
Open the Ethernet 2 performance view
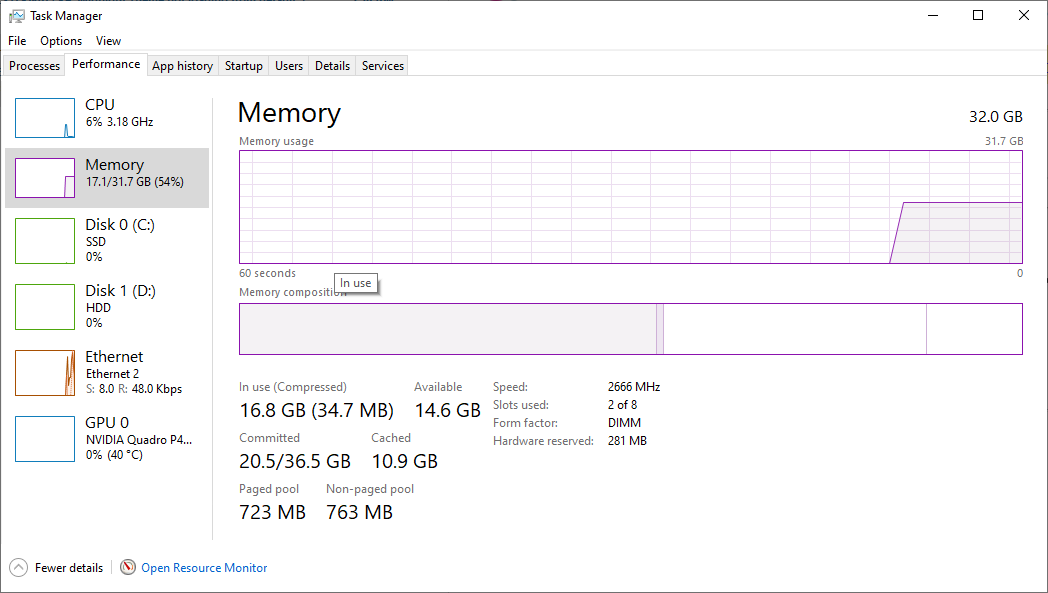coord(105,373)
